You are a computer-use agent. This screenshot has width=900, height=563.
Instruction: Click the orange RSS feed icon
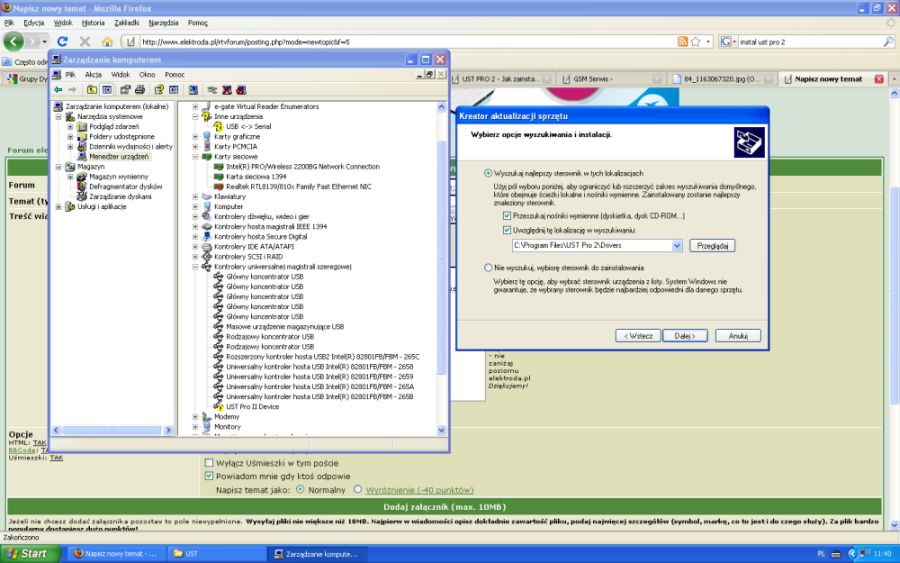tap(682, 41)
